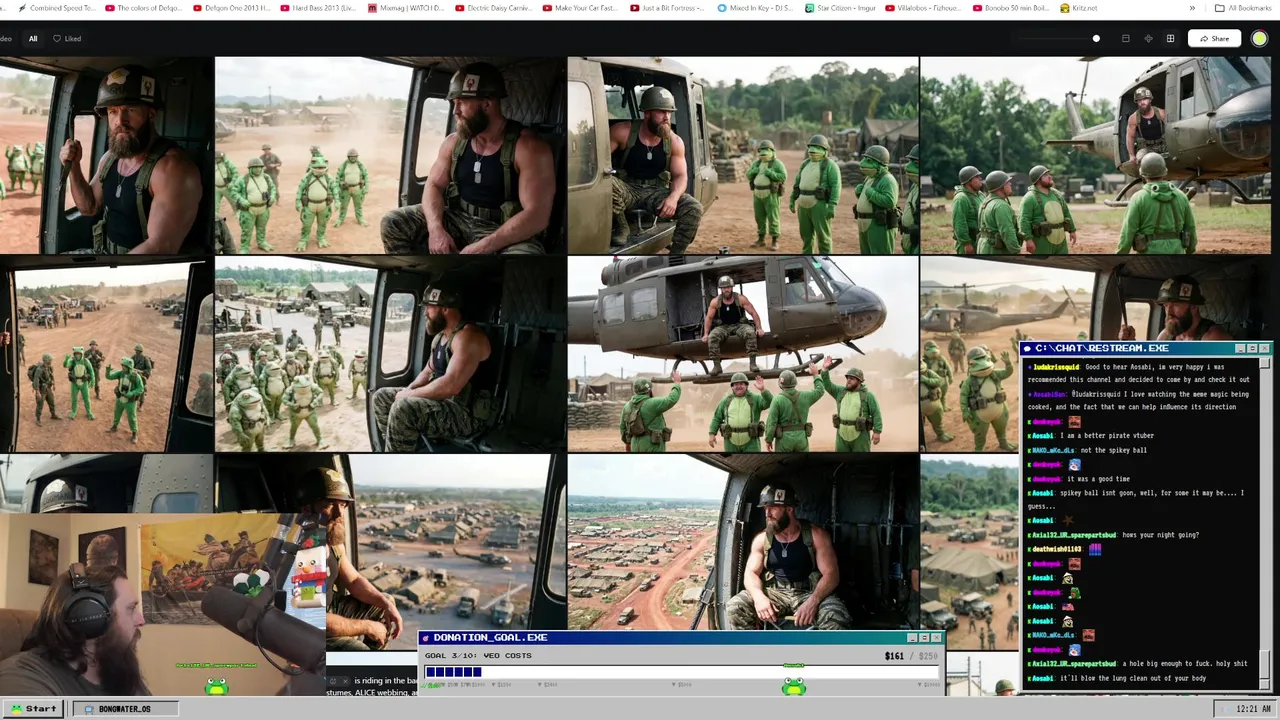Open the Hard Bass 2013 bookmark

pos(318,8)
